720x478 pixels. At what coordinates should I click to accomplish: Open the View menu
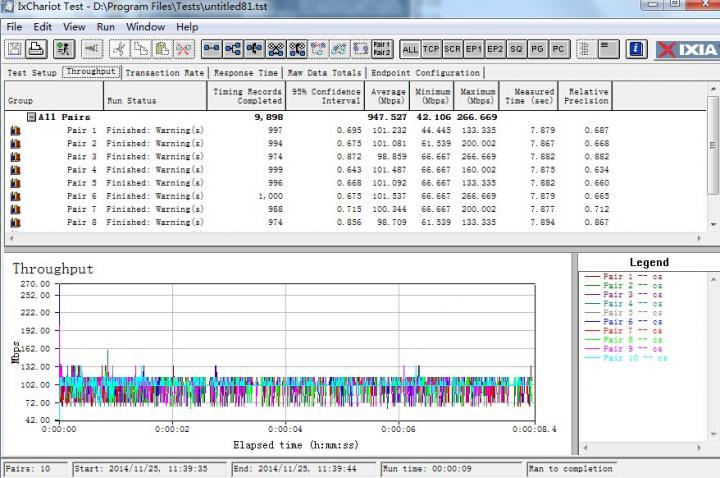[x=74, y=27]
